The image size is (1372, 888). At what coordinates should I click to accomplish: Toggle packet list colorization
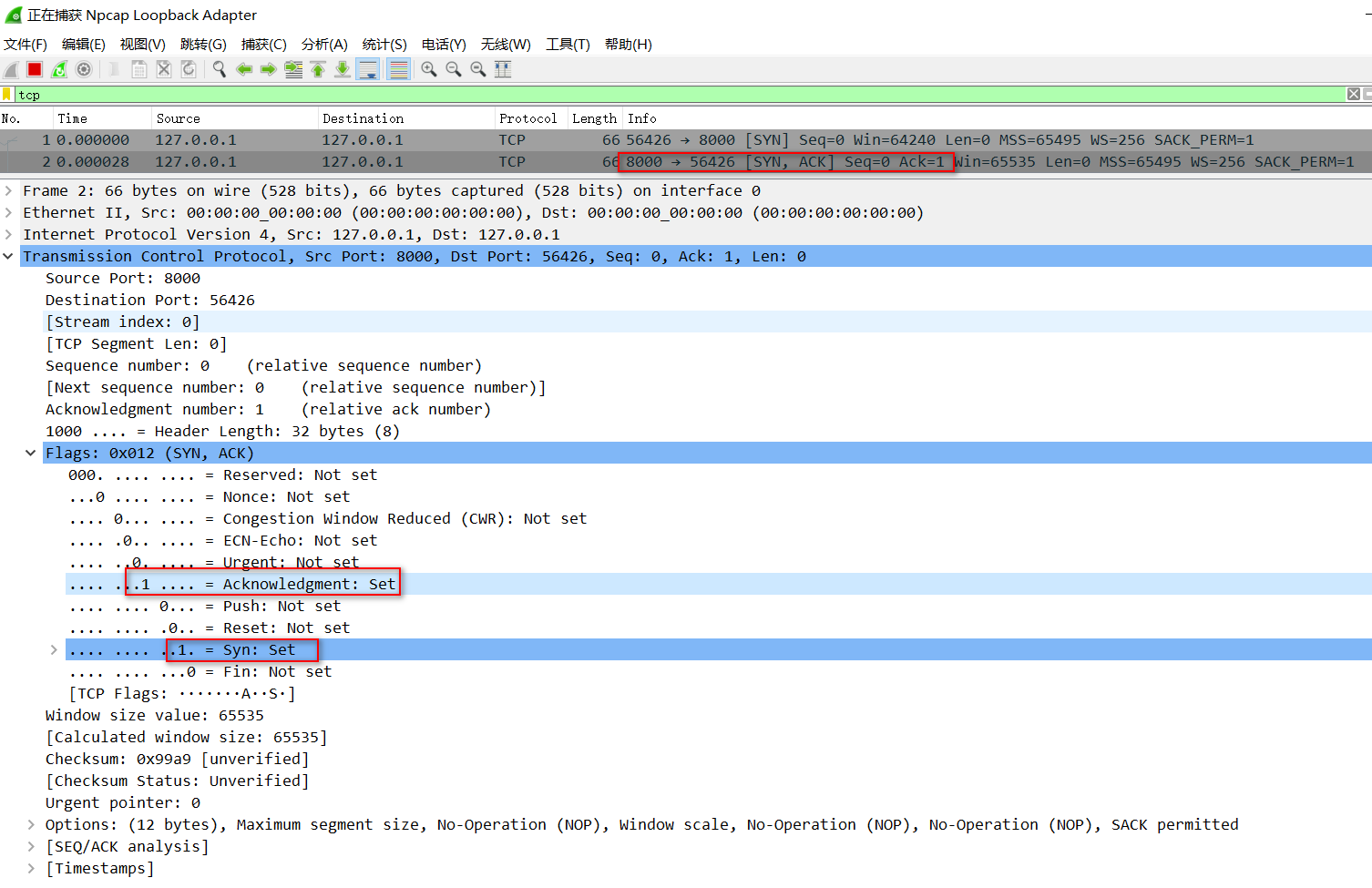[398, 69]
